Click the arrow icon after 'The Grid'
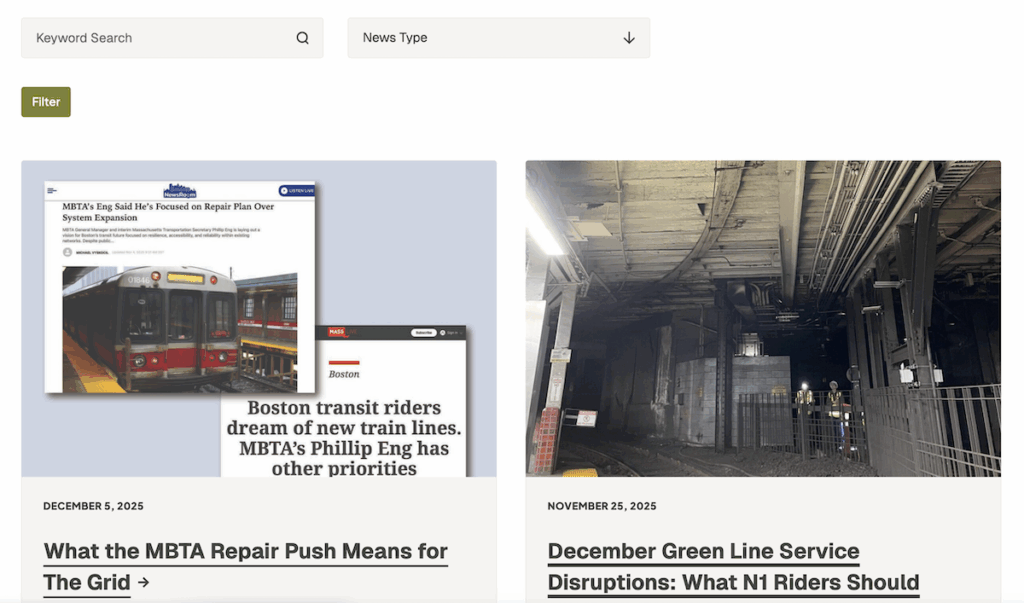 (x=144, y=582)
